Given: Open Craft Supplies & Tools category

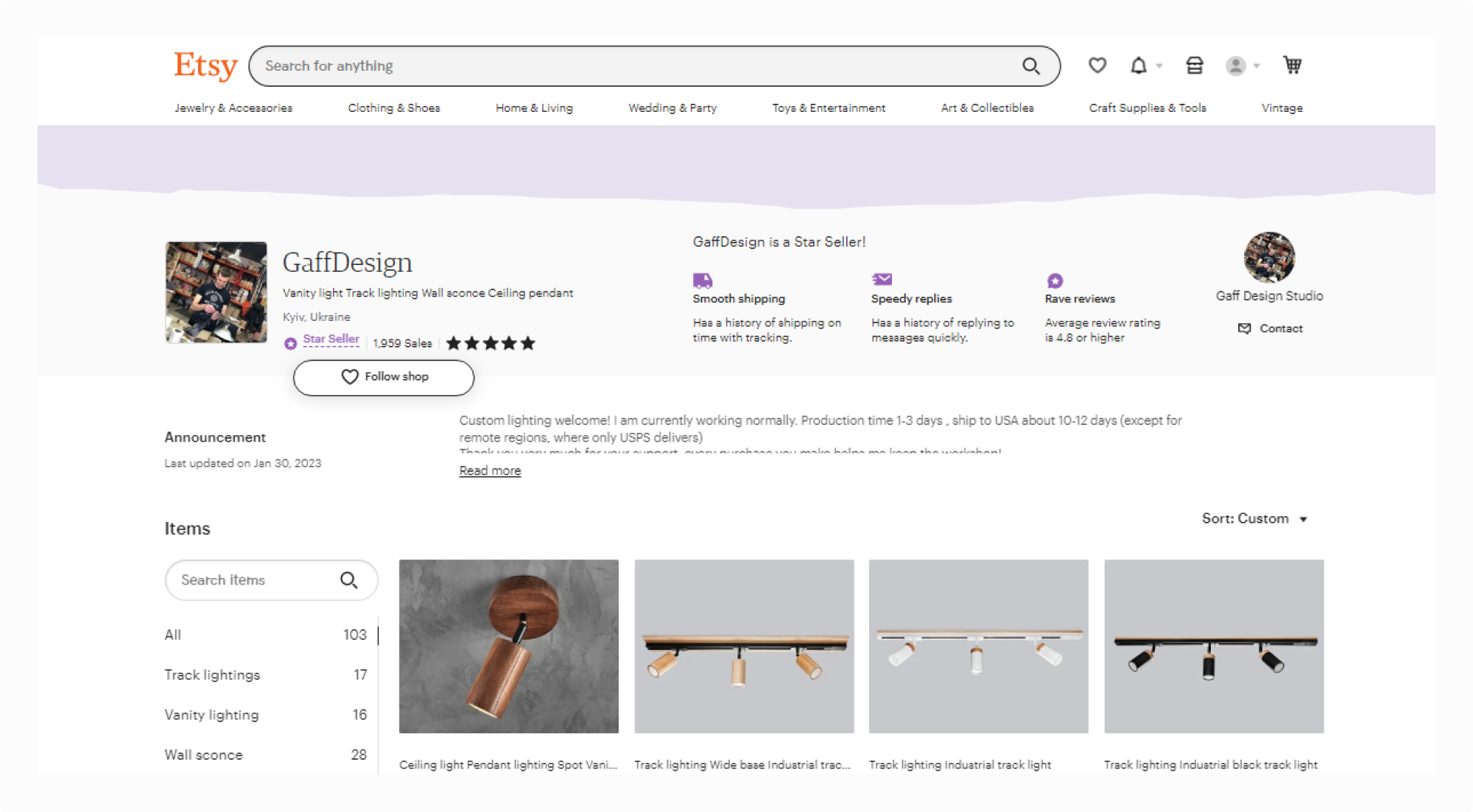Looking at the screenshot, I should click(1147, 108).
